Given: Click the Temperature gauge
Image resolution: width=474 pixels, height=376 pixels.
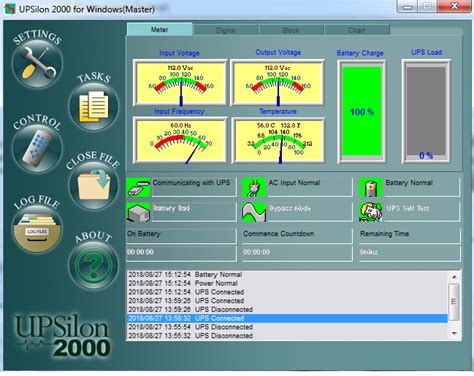Looking at the screenshot, I should click(278, 140).
